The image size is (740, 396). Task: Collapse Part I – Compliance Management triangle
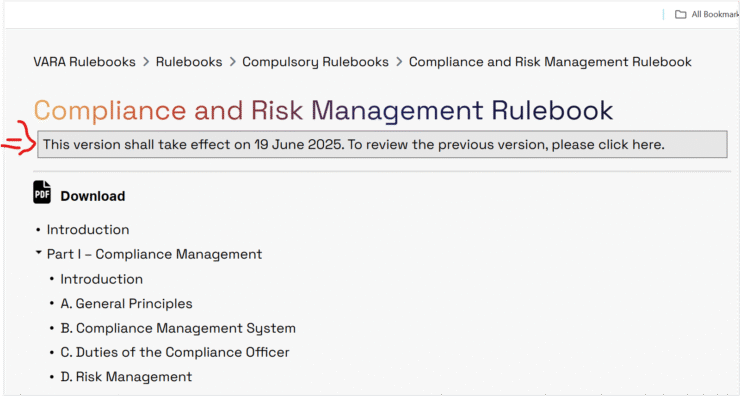39,253
